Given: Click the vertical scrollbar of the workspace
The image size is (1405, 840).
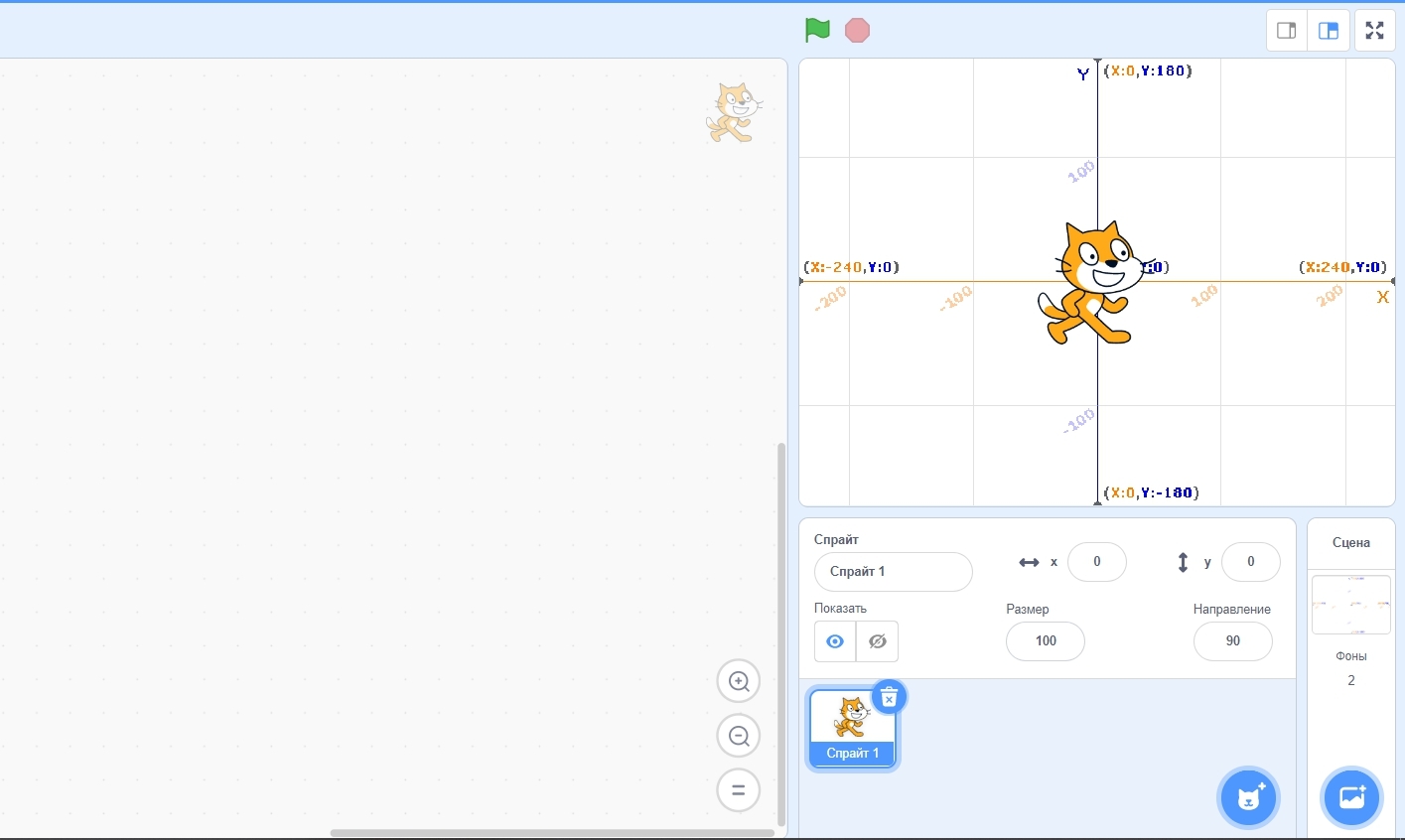Looking at the screenshot, I should click(x=781, y=635).
